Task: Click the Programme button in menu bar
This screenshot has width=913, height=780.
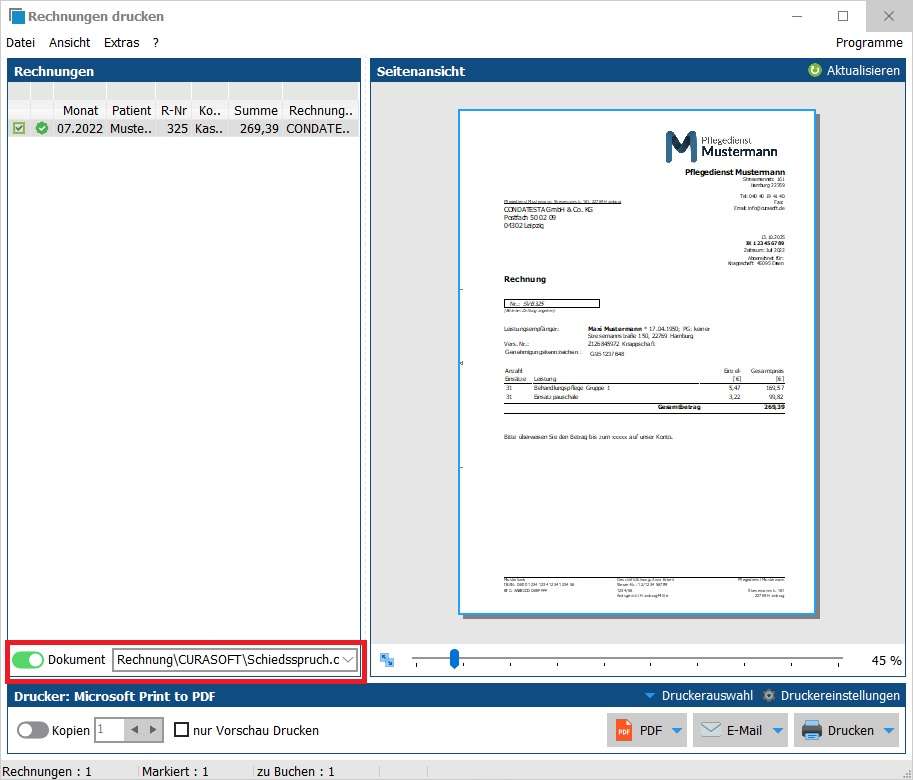Action: click(x=868, y=43)
